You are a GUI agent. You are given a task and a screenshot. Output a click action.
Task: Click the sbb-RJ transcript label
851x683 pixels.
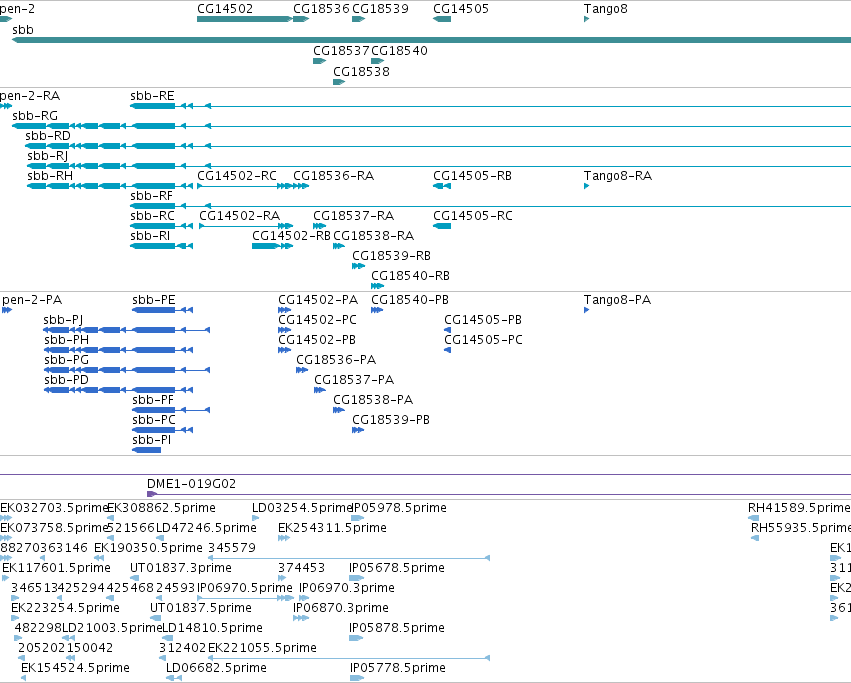(x=48, y=156)
